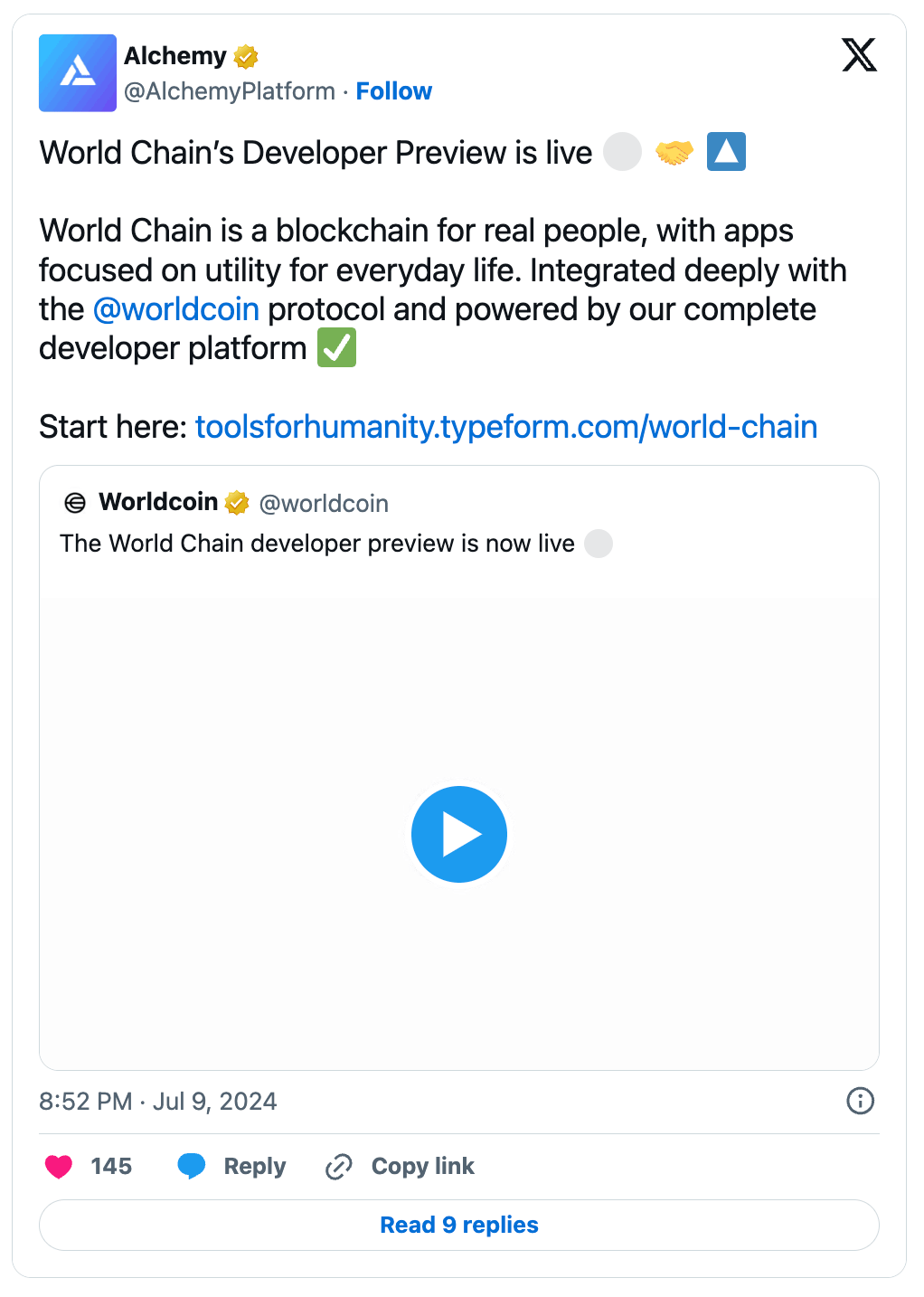Click the heart like icon
Viewport: 924px width, 1297px height.
pos(59,1167)
